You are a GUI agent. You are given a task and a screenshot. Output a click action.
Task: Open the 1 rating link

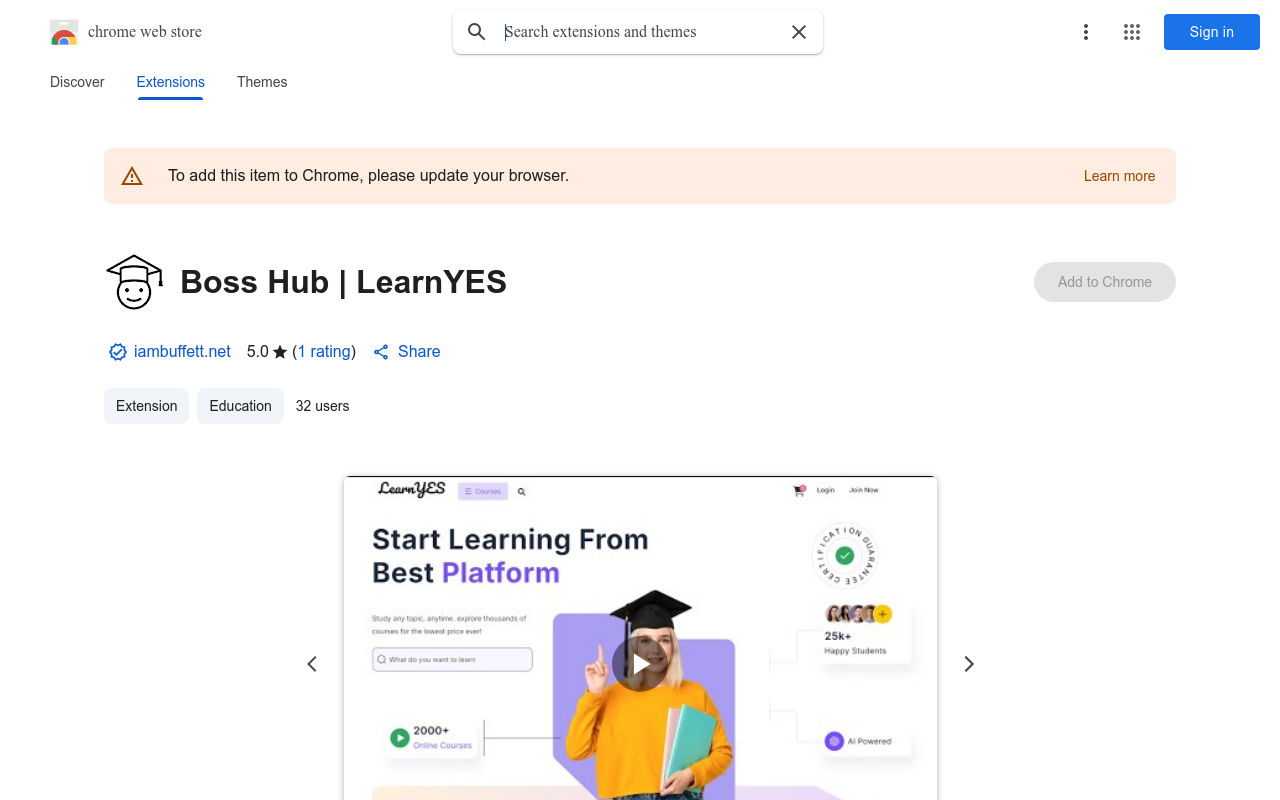click(324, 352)
